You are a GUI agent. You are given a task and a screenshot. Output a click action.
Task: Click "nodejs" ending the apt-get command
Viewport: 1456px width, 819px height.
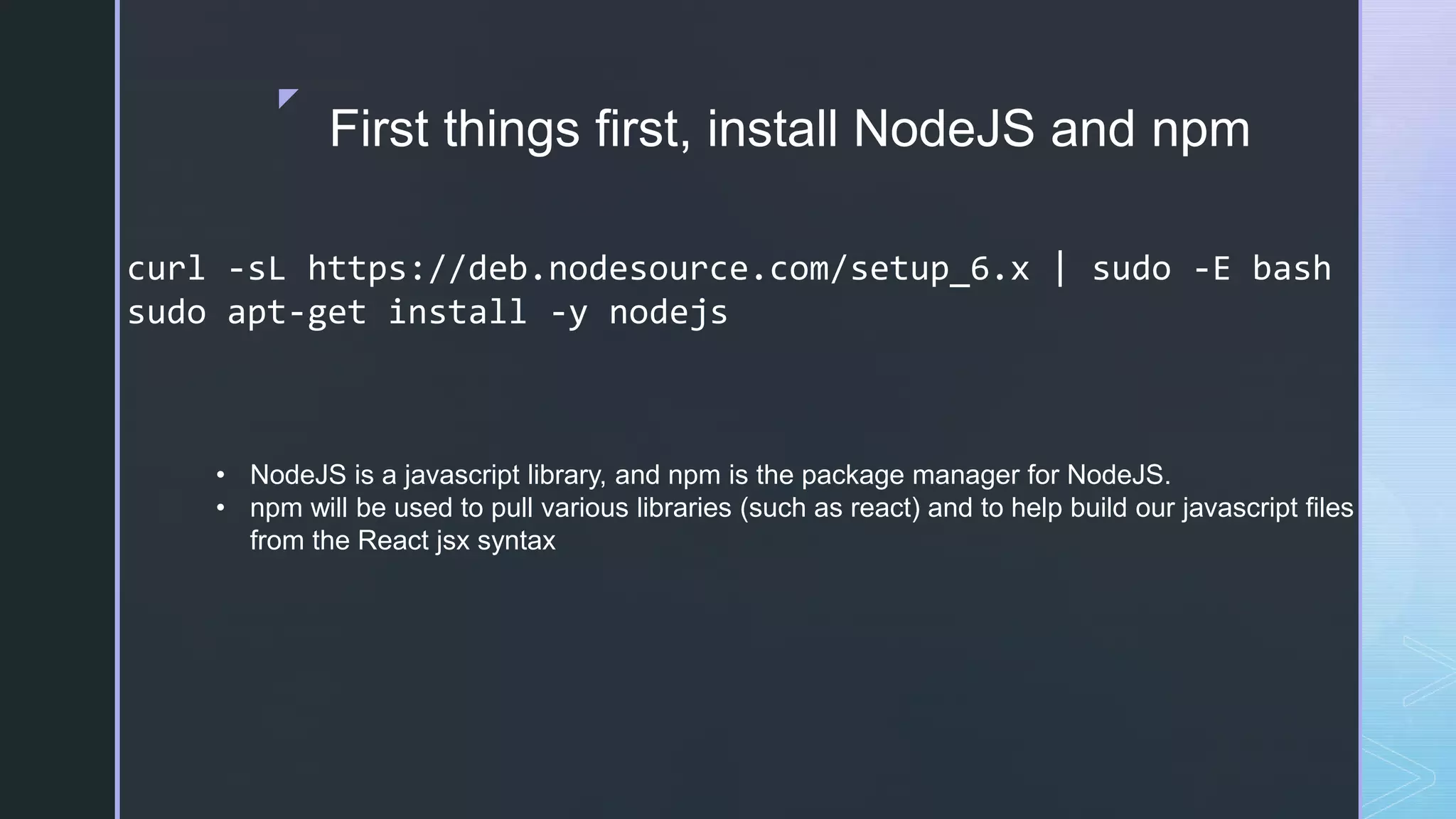pos(668,313)
